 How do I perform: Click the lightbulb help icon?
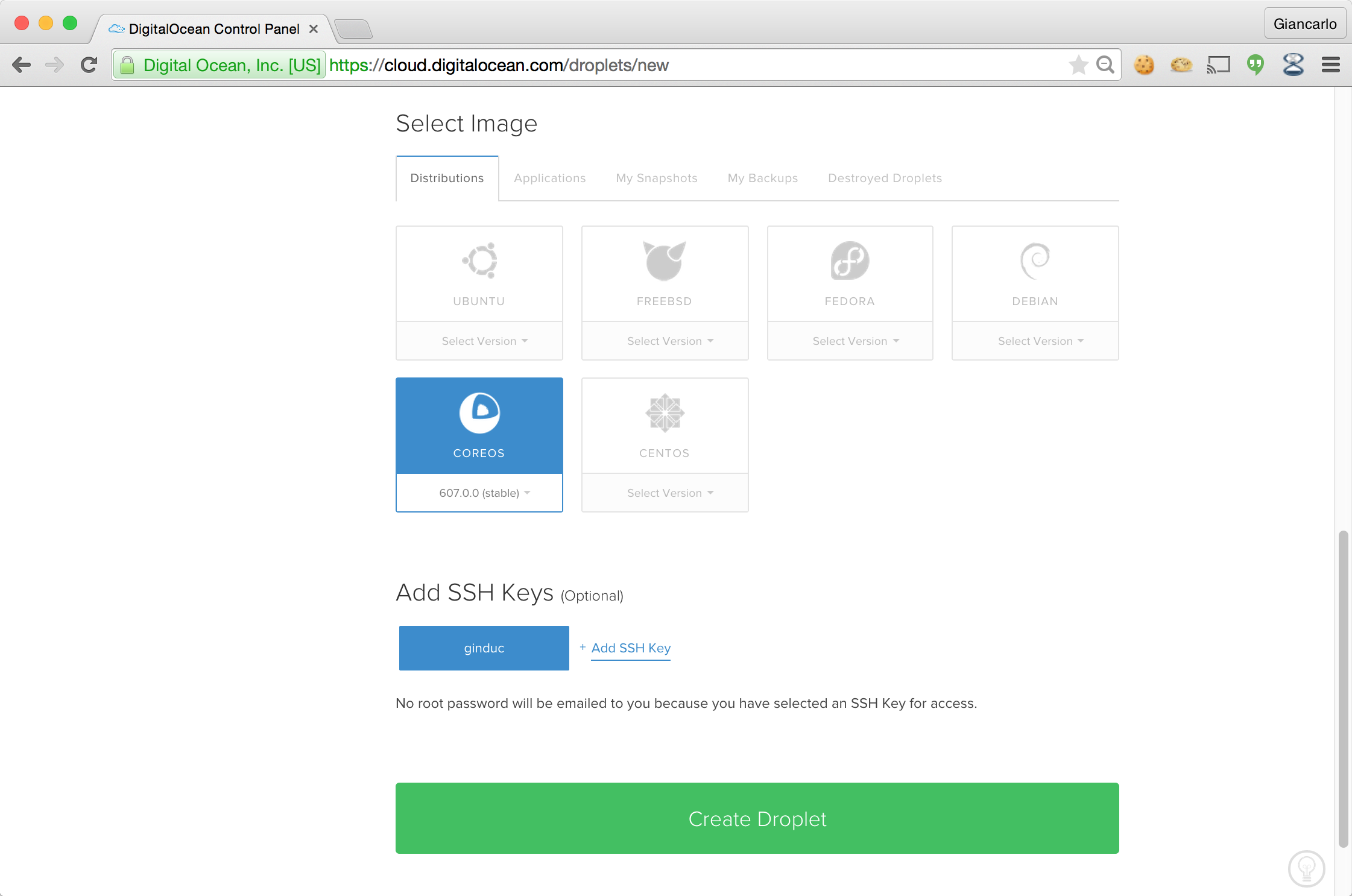coord(1307,869)
